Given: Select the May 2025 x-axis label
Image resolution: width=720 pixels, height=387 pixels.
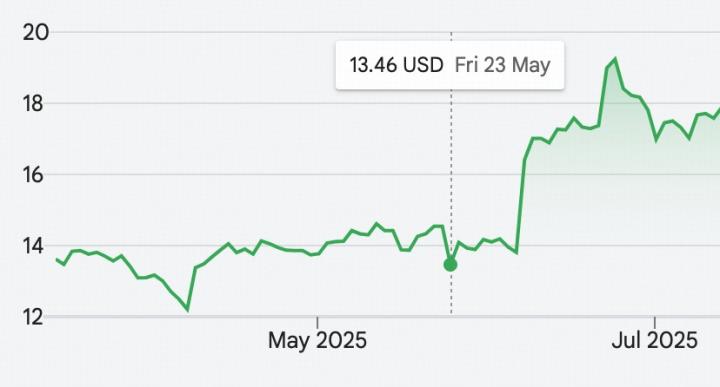Looking at the screenshot, I should (317, 341).
